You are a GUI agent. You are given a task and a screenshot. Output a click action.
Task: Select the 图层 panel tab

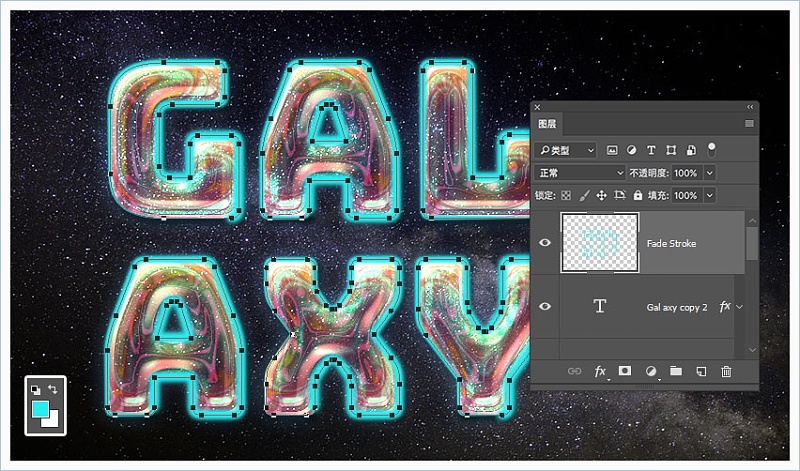547,125
